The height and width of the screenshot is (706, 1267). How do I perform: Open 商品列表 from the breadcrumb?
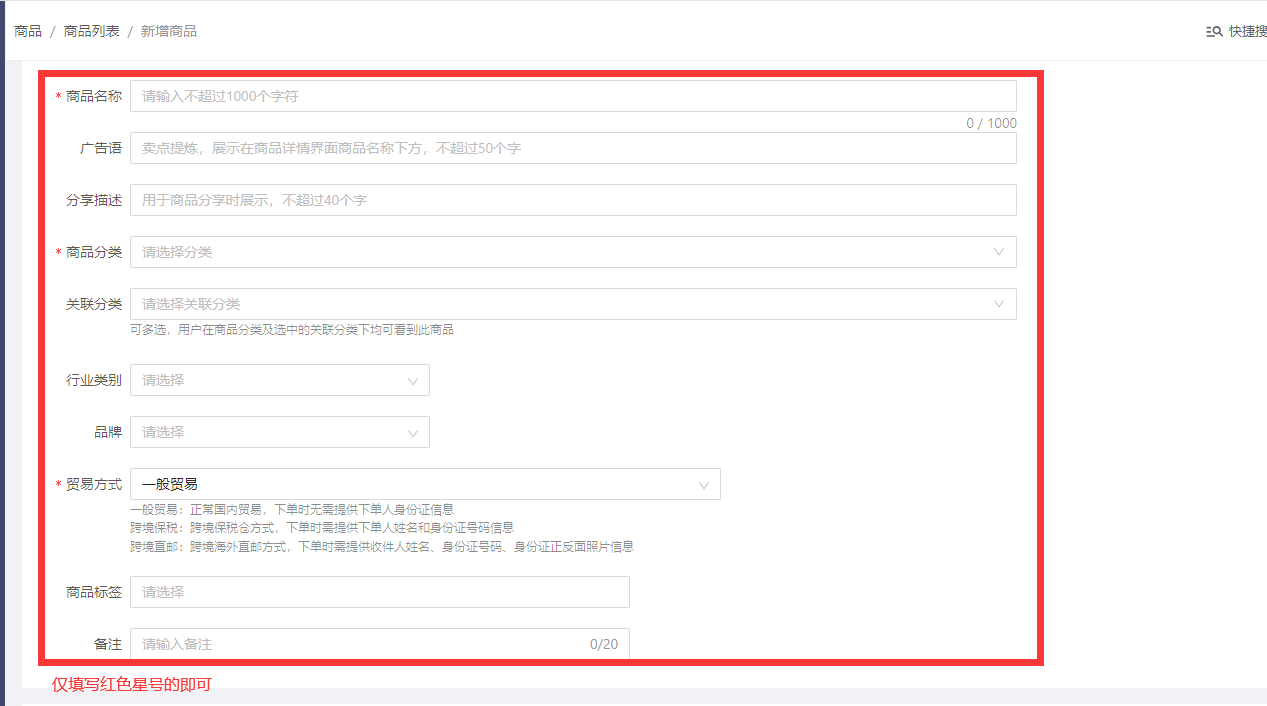click(91, 31)
